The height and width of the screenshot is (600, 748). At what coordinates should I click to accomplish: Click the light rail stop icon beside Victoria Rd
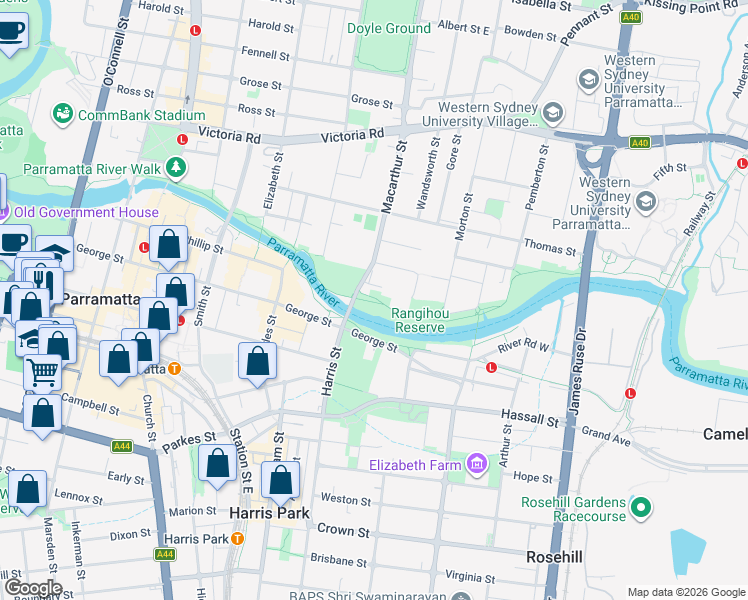click(x=182, y=140)
